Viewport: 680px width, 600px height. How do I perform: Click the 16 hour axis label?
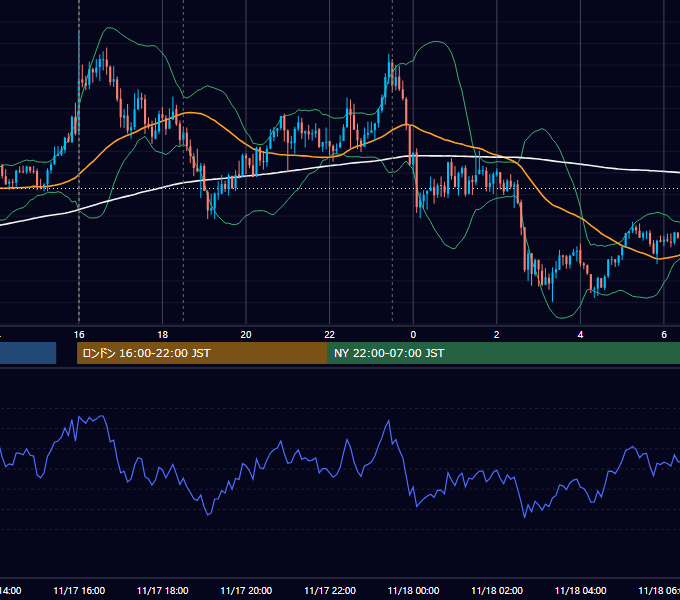[x=79, y=335]
